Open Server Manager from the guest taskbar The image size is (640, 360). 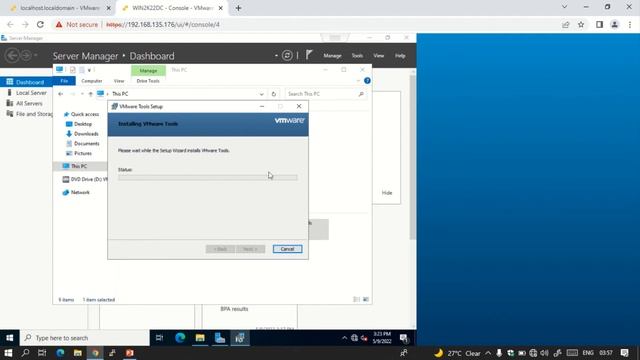(x=220, y=338)
